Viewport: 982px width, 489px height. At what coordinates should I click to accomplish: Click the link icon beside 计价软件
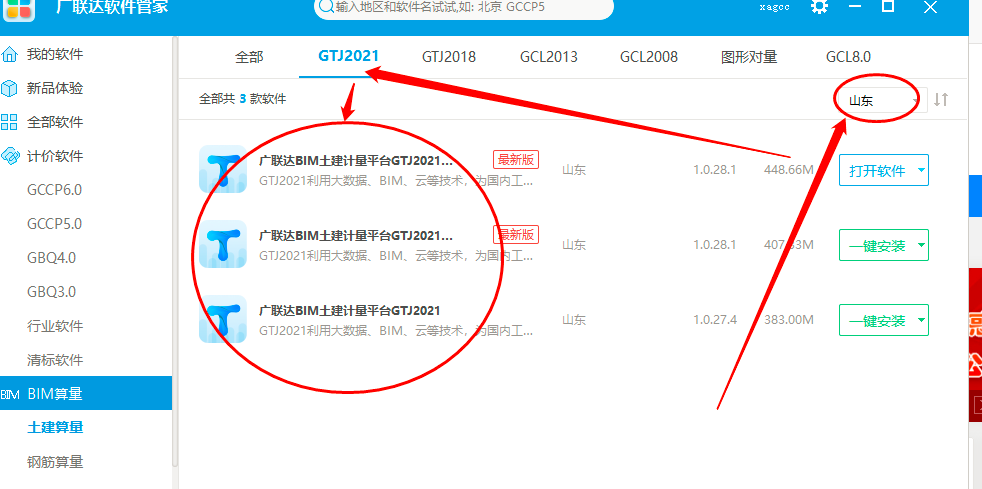(x=9, y=156)
